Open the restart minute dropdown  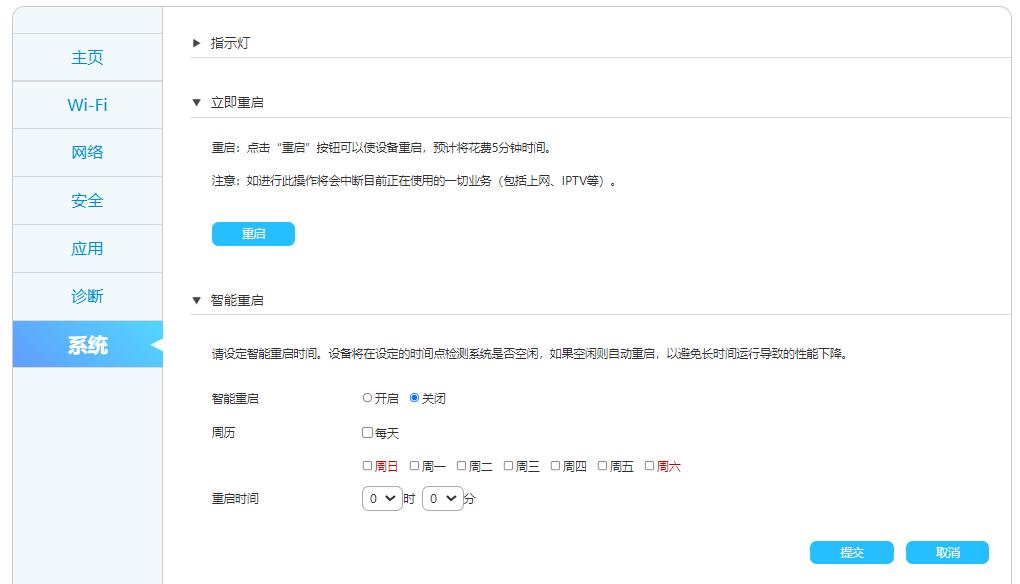442,497
